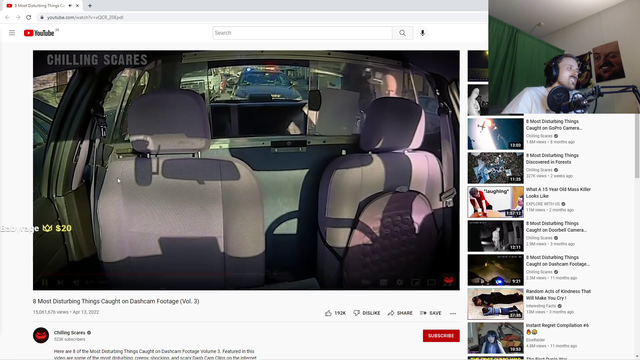Viewport: 640px width, 360px height.
Task: Click the main video frame
Action: coord(246,170)
